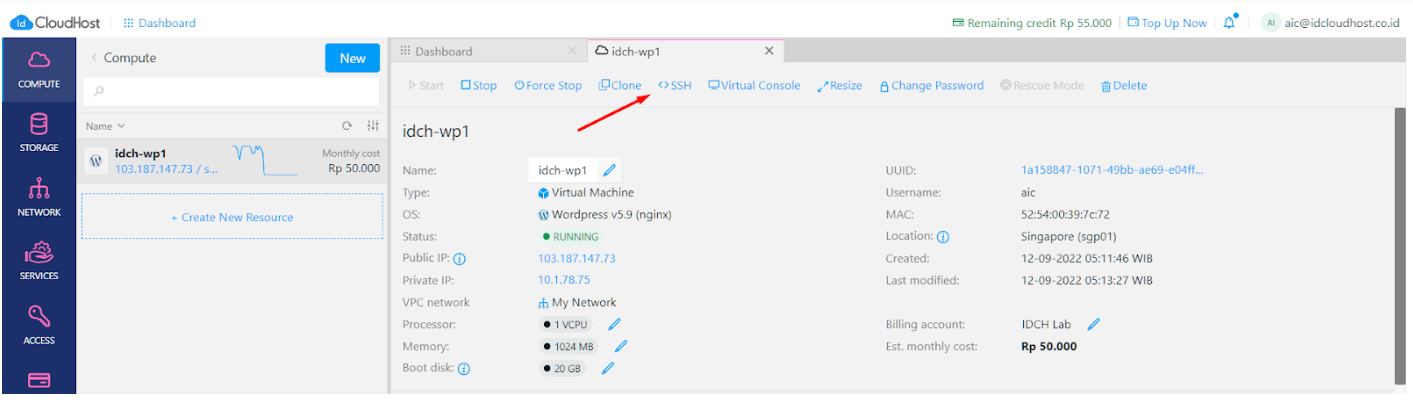The image size is (1413, 403).
Task: Open Services in the sidebar
Action: click(x=38, y=261)
